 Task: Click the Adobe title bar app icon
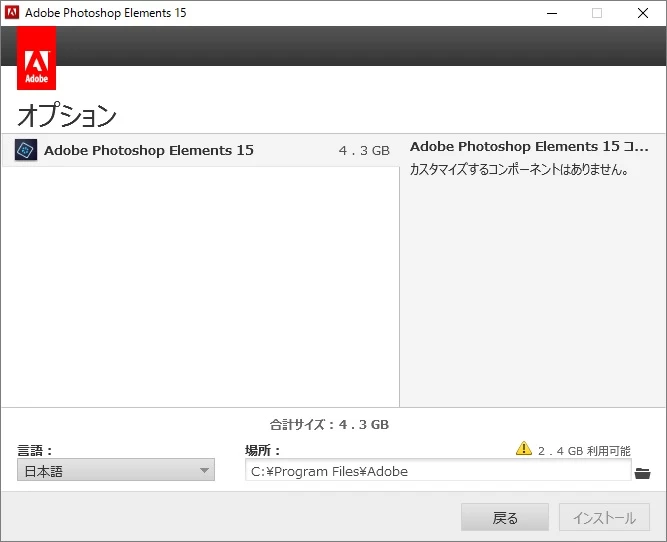coord(12,13)
